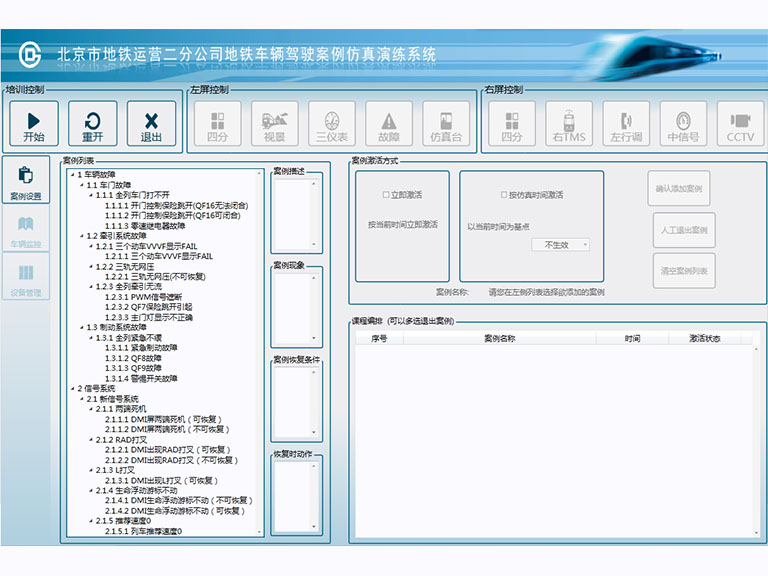Select case 1.3.1.2 QF8故障
The height and width of the screenshot is (576, 768).
point(133,358)
